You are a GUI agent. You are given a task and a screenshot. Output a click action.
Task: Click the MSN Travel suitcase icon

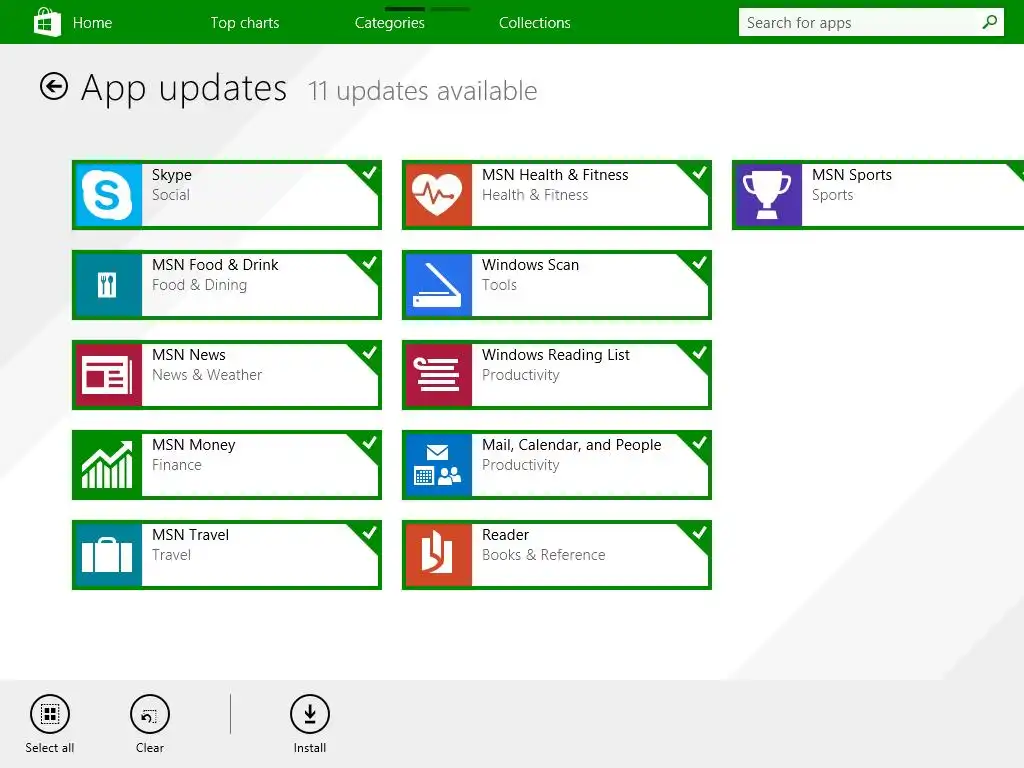tap(108, 555)
